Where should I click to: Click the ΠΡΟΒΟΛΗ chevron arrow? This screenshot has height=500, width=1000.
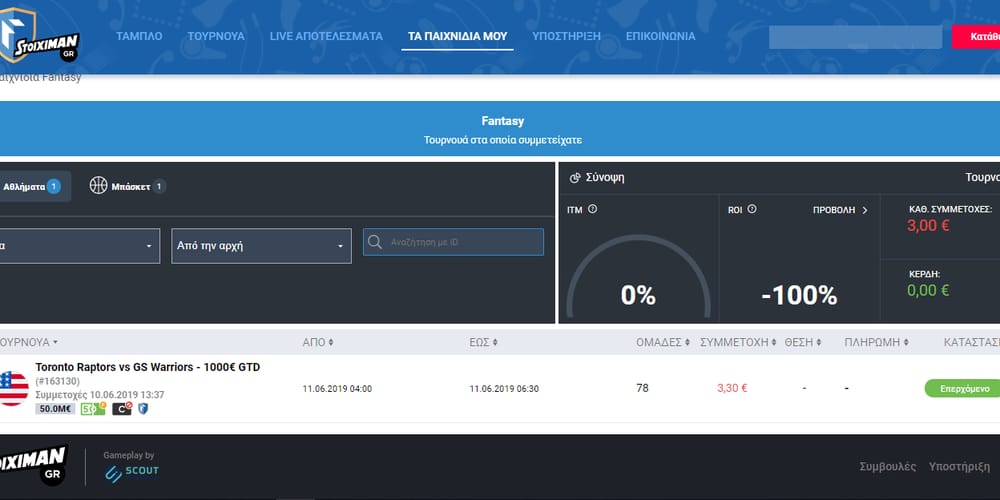point(865,210)
